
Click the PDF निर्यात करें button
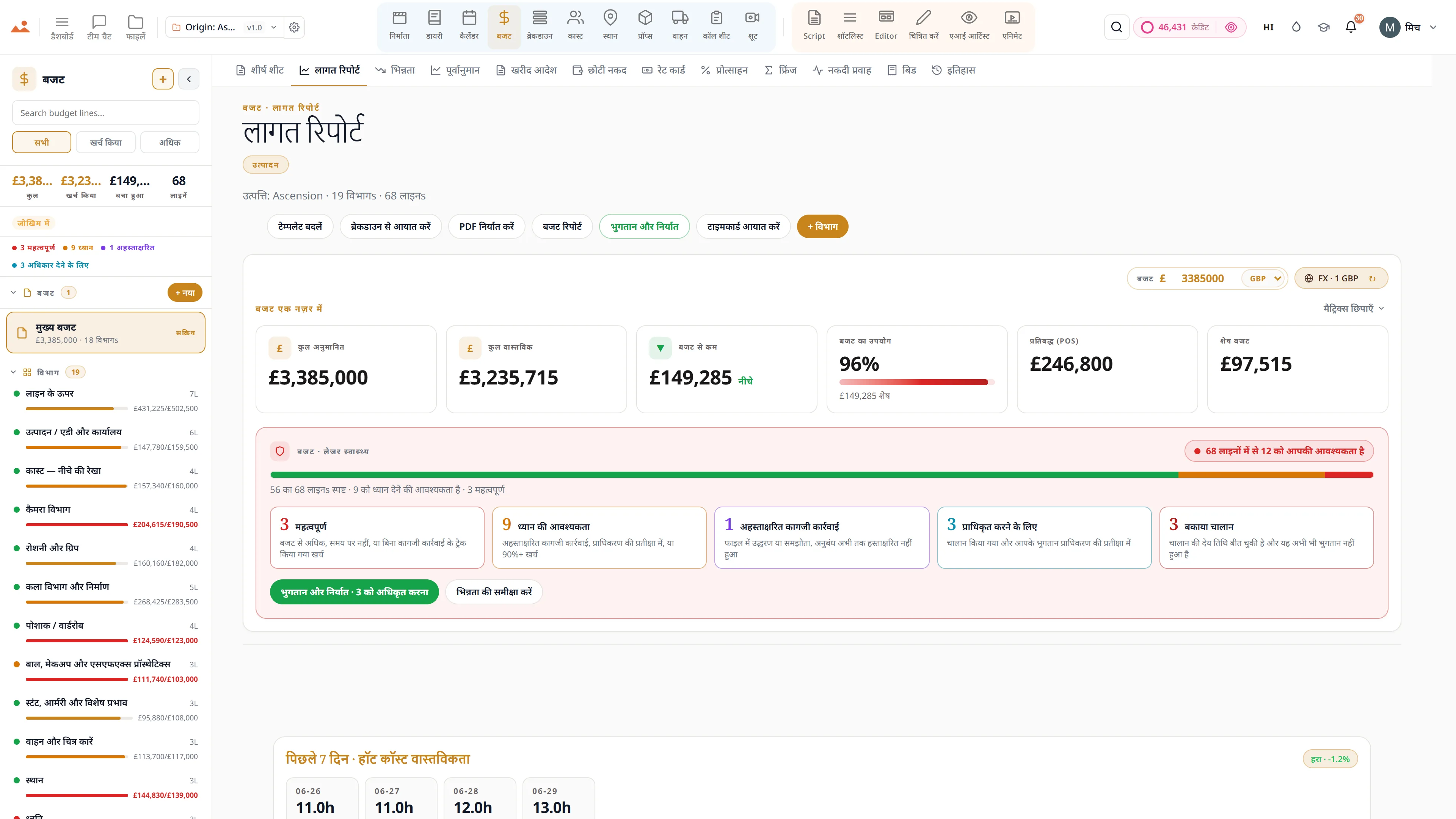point(486,227)
